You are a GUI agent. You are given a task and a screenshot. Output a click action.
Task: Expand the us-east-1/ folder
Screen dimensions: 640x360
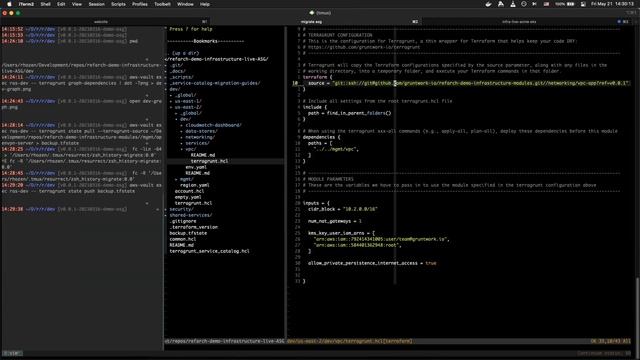click(x=188, y=101)
